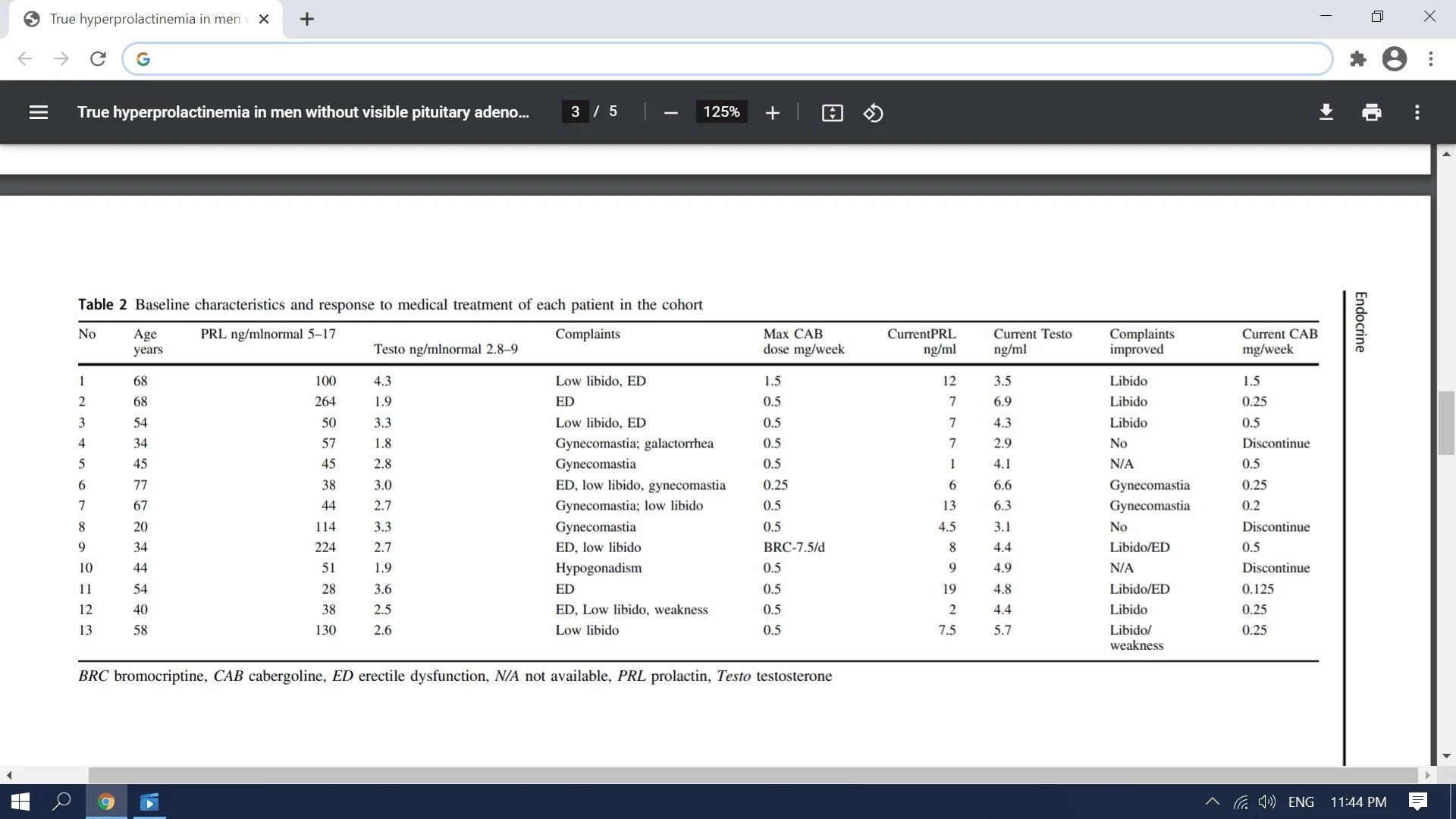Open the volume speaker tray icon
Screen dimensions: 1456x819
tap(1266, 802)
